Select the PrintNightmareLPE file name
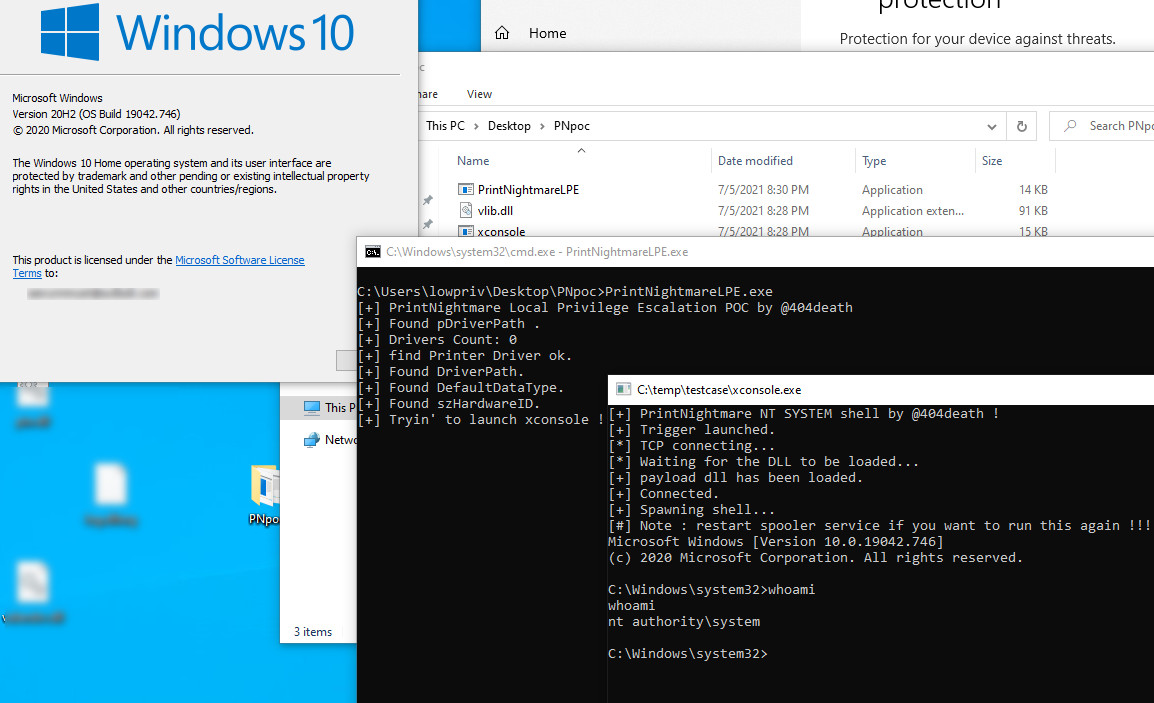 tap(528, 189)
